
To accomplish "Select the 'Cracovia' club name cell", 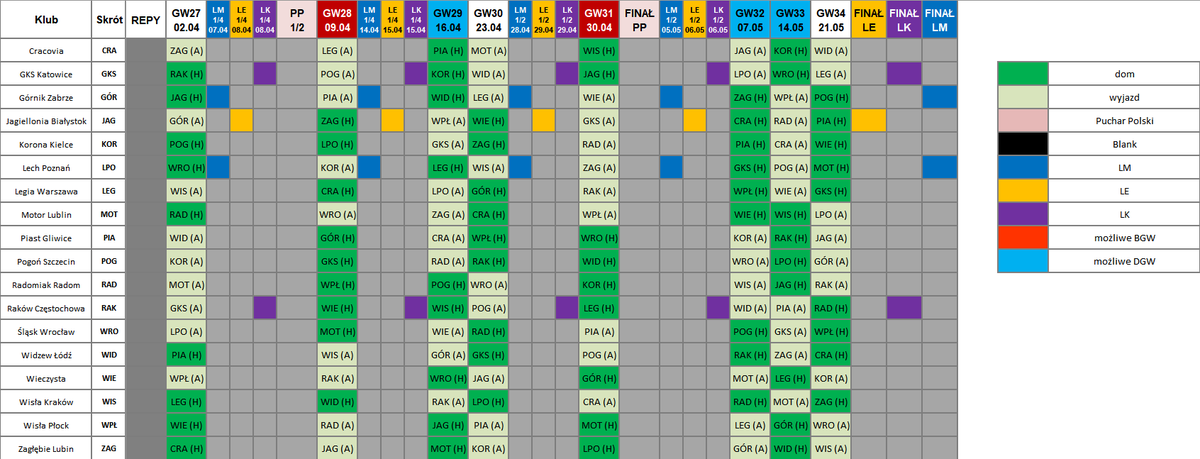I will pyautogui.click(x=46, y=49).
